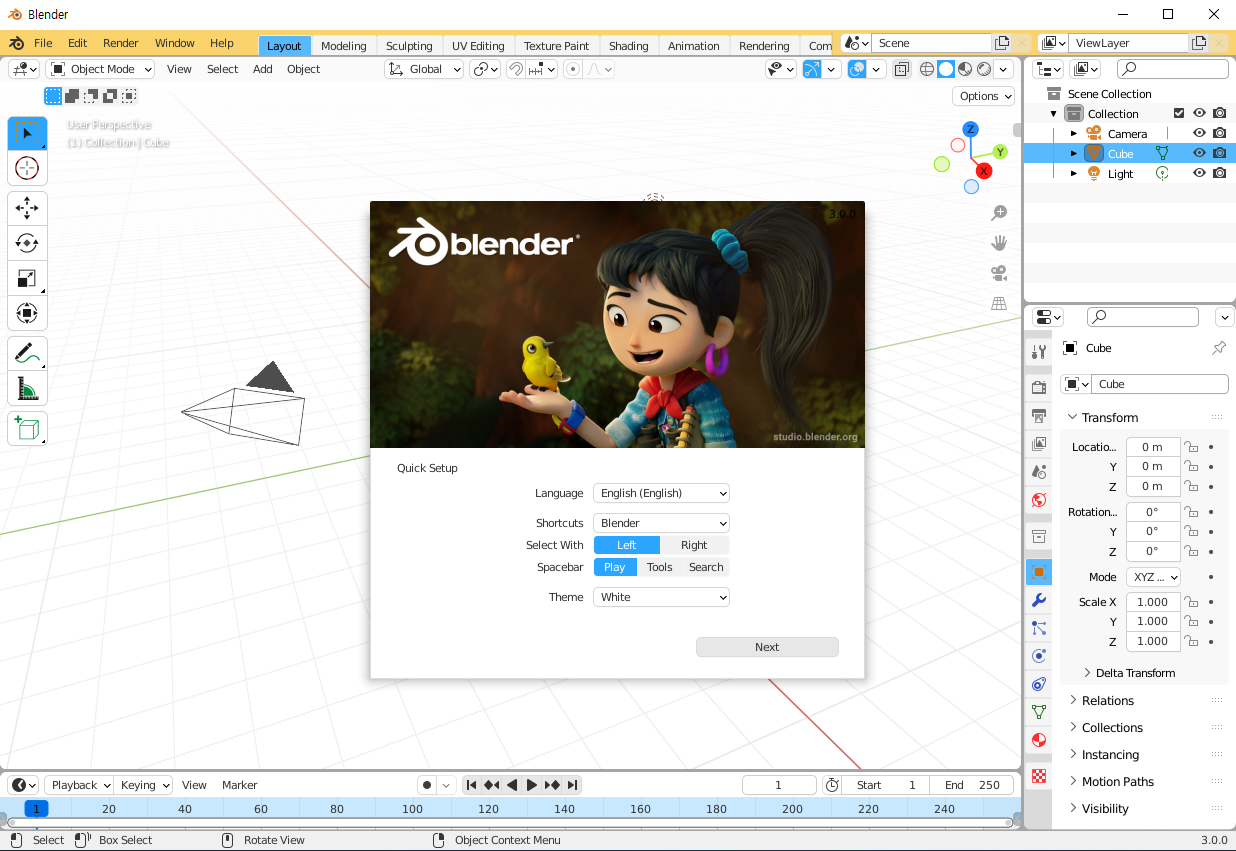Open the Output properties tab
Screen dimensions: 1236x851
1039,415
